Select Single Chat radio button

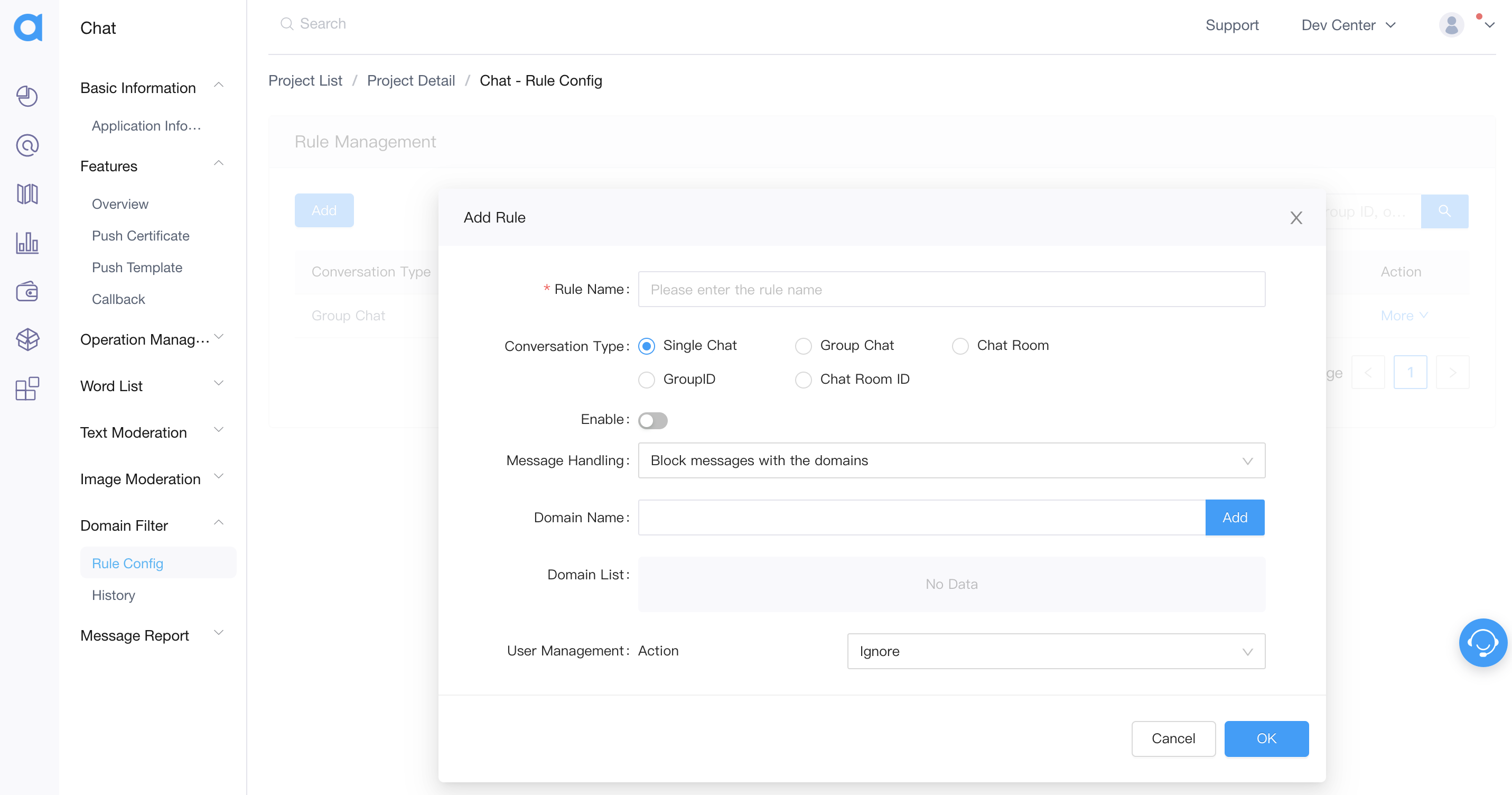click(648, 345)
